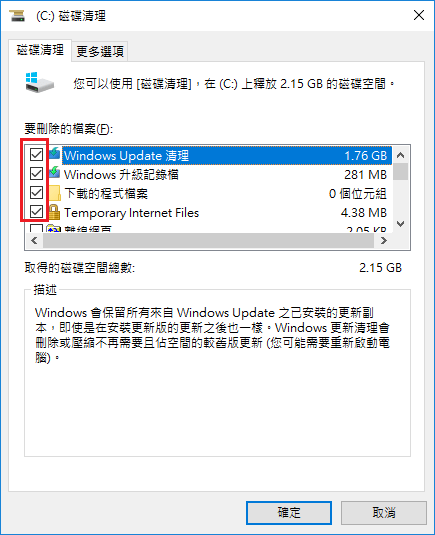Image resolution: width=435 pixels, height=535 pixels.
Task: Click the file list scroll down arrow
Action: [401, 224]
